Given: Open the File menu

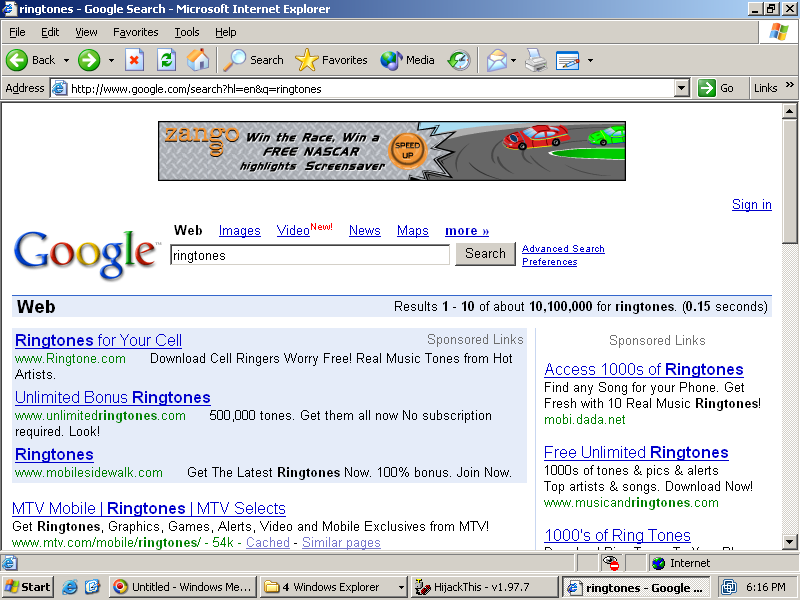Looking at the screenshot, I should click(17, 32).
